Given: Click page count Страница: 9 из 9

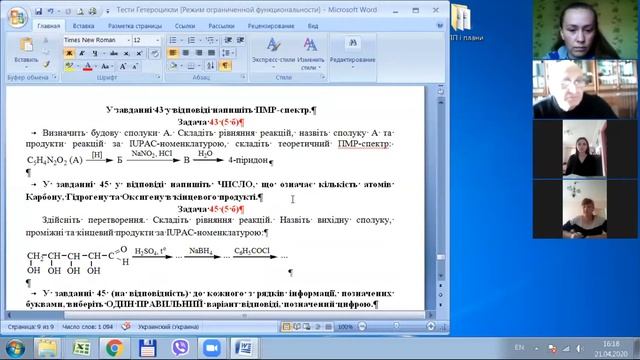Looking at the screenshot, I should pyautogui.click(x=30, y=327).
